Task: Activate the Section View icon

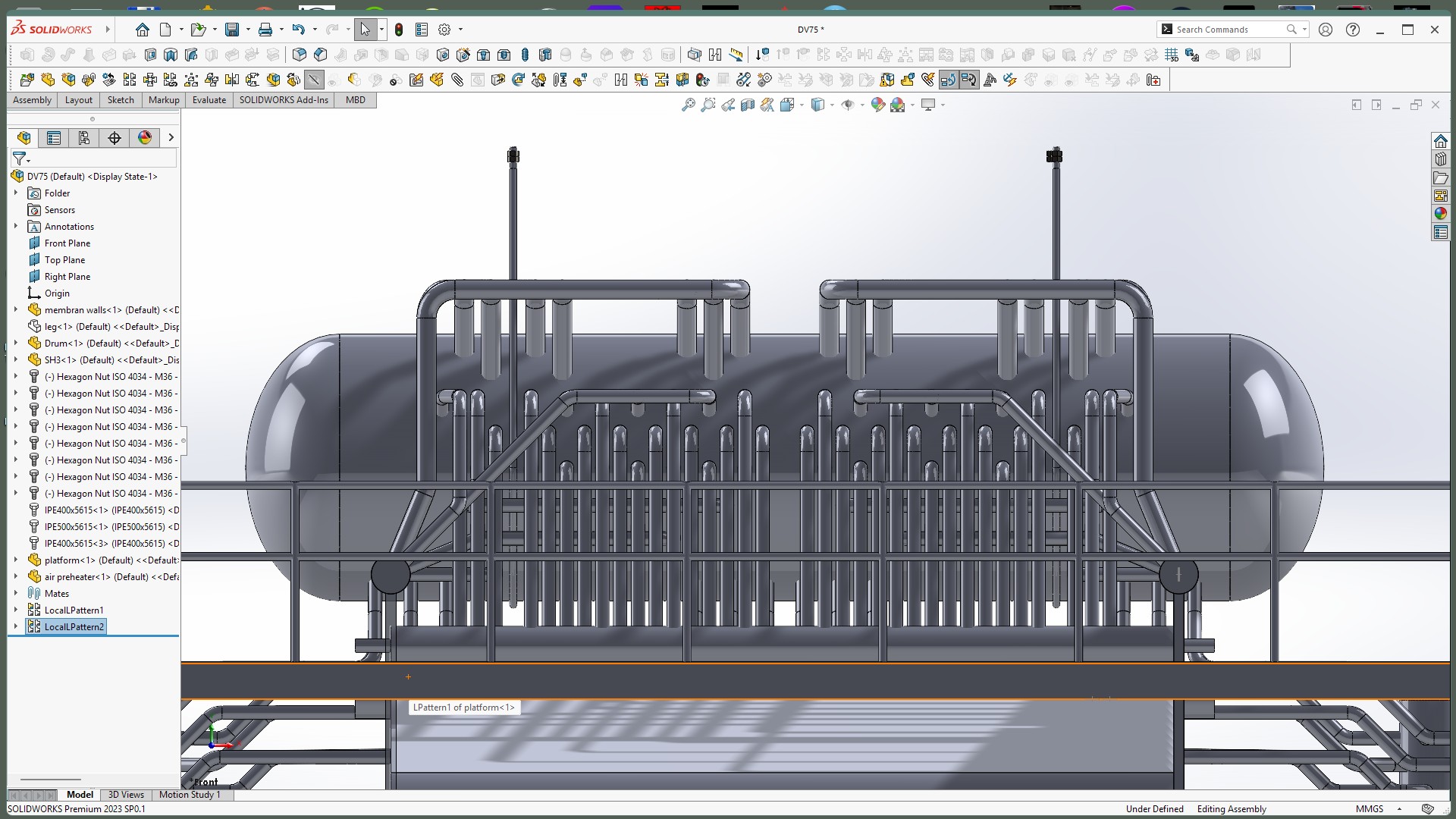Action: click(748, 105)
